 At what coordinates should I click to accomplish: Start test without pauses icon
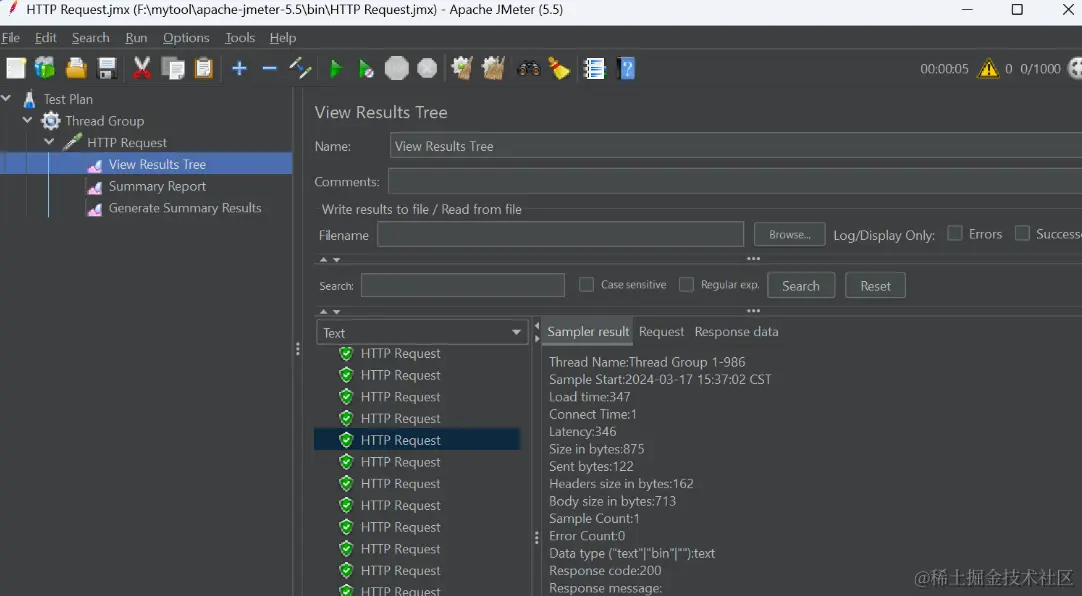(x=366, y=68)
